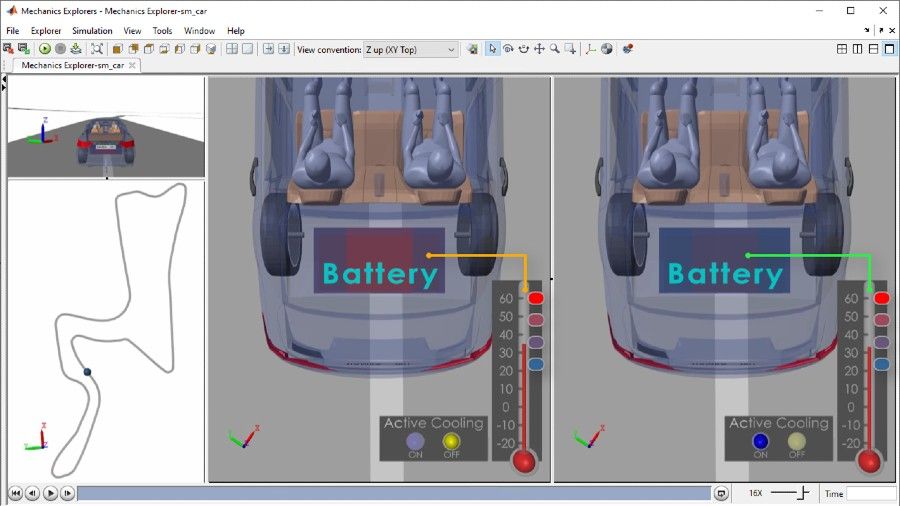Open the Explorer menu
This screenshot has width=900, height=506.
46,31
